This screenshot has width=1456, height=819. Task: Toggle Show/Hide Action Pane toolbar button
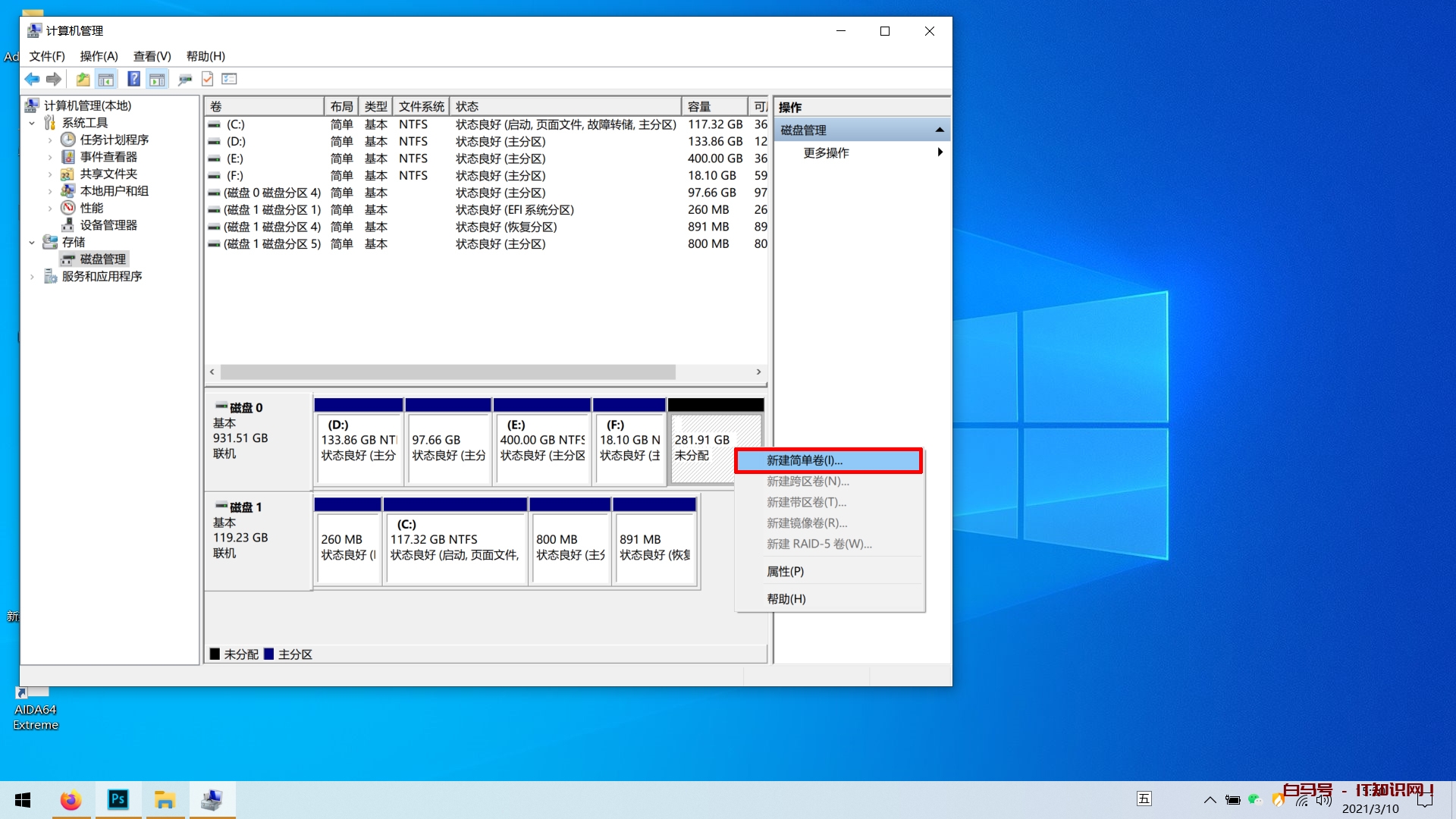point(157,79)
